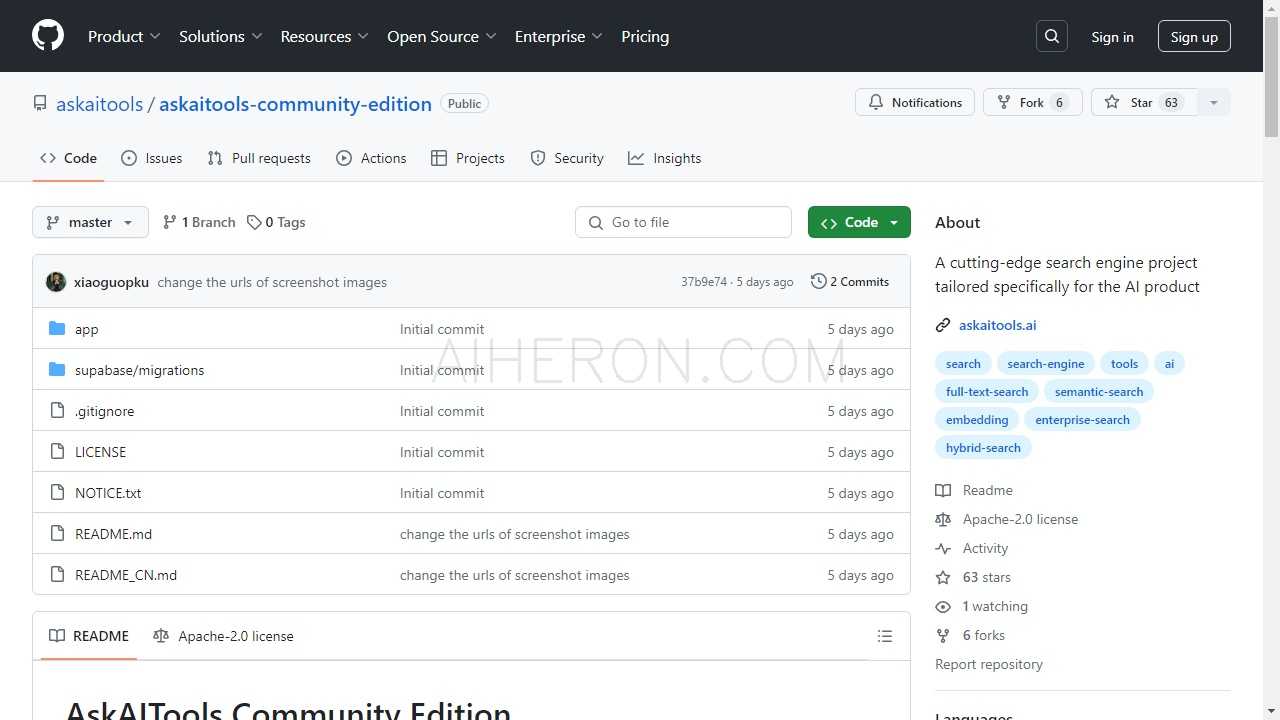Image resolution: width=1280 pixels, height=720 pixels.
Task: Open the green Code dropdown button
Action: pos(859,222)
